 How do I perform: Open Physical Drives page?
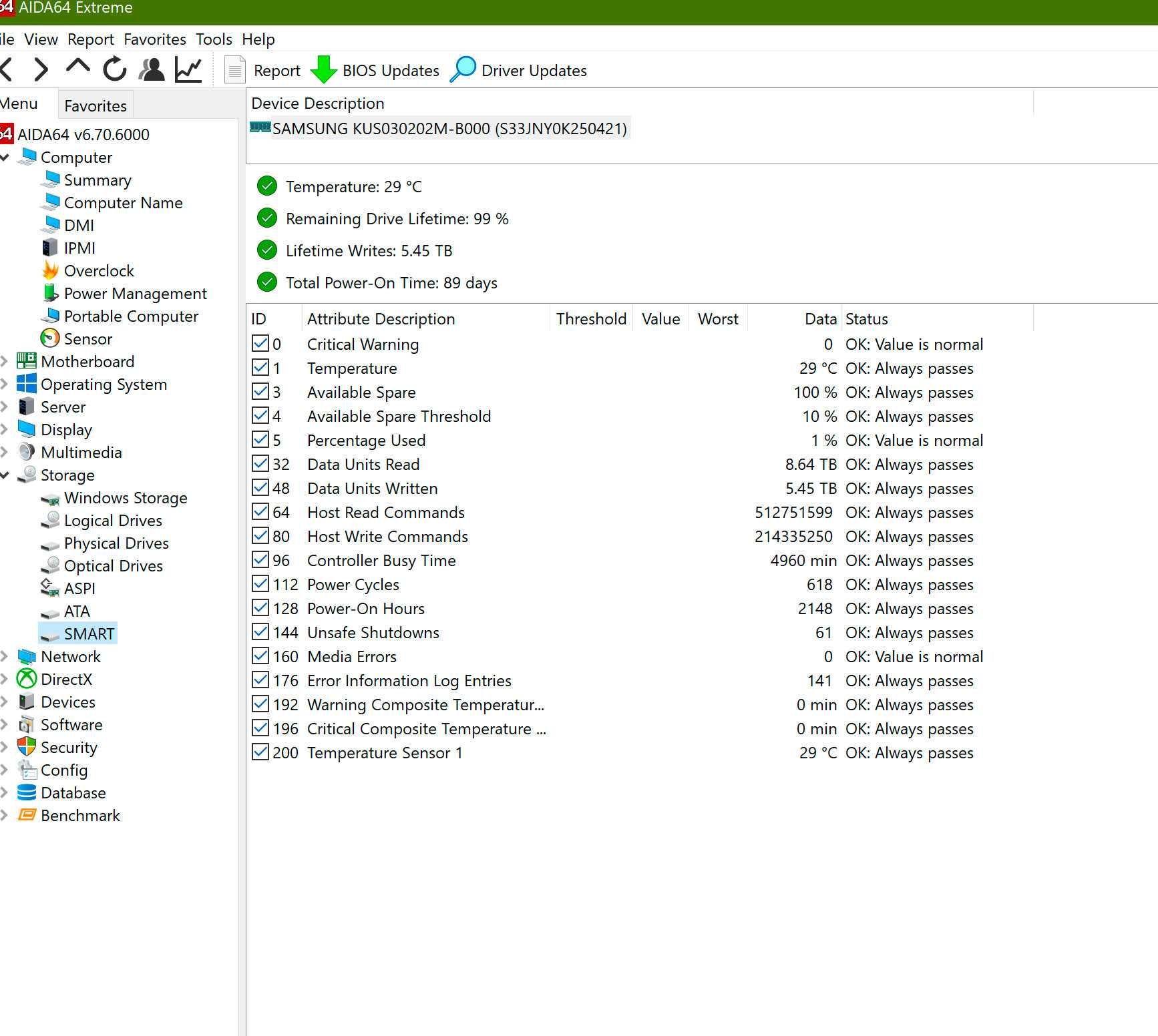pos(116,543)
